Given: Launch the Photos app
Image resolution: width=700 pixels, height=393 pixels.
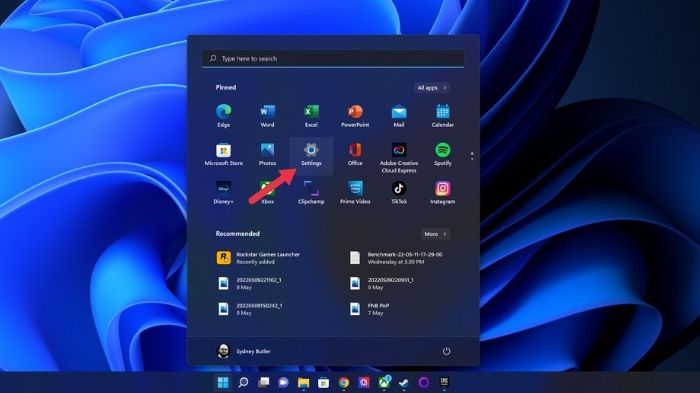Looking at the screenshot, I should pyautogui.click(x=267, y=154).
